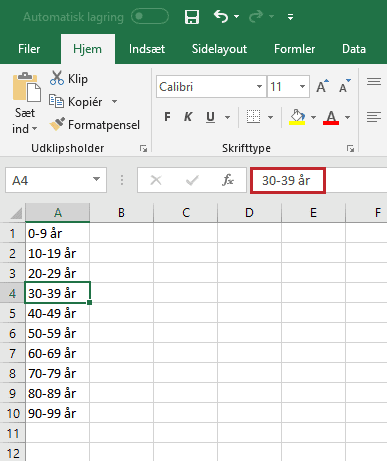
Task: Select cell with 50-59 år
Action: click(x=57, y=333)
